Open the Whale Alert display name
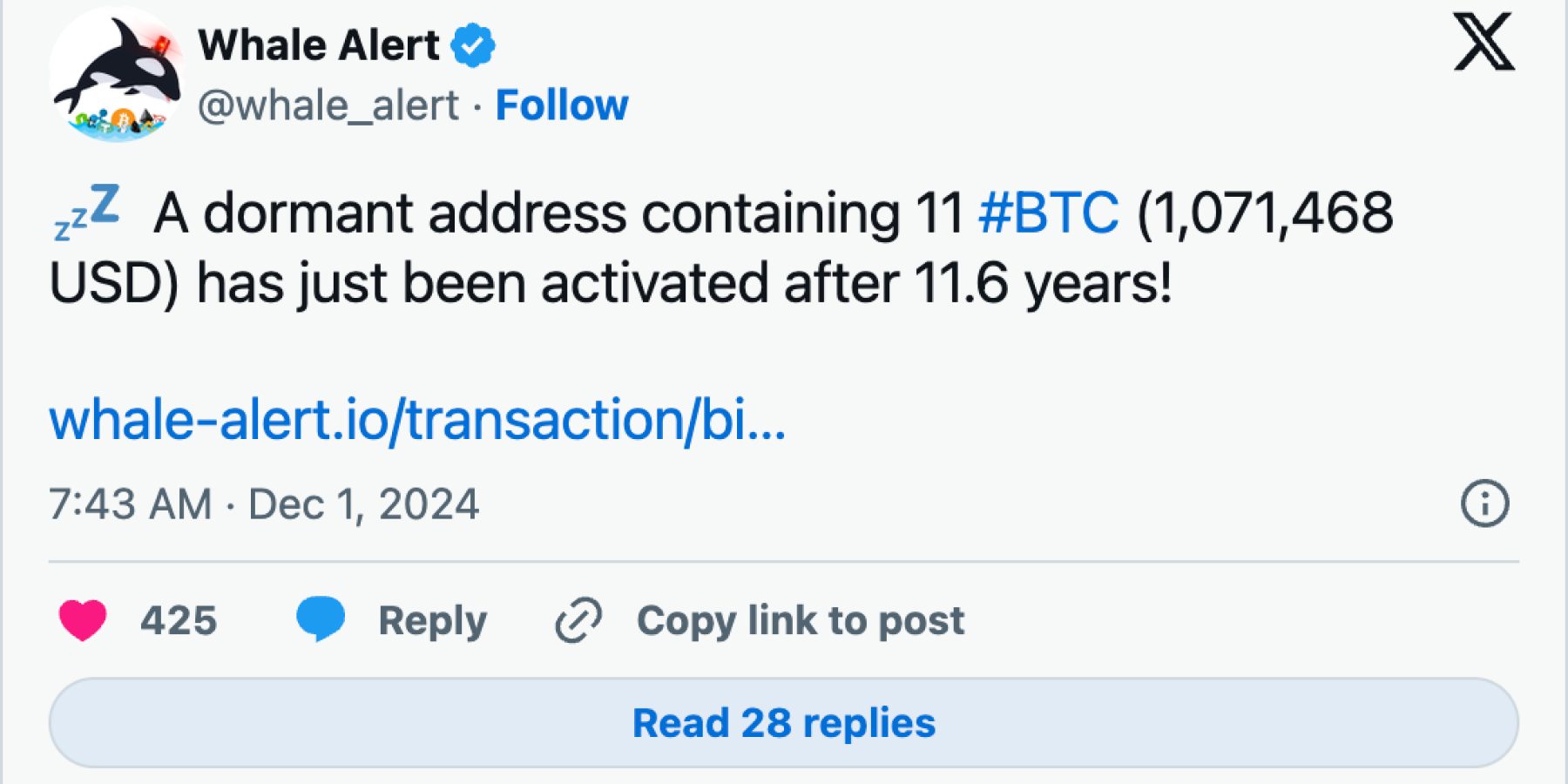 click(319, 45)
